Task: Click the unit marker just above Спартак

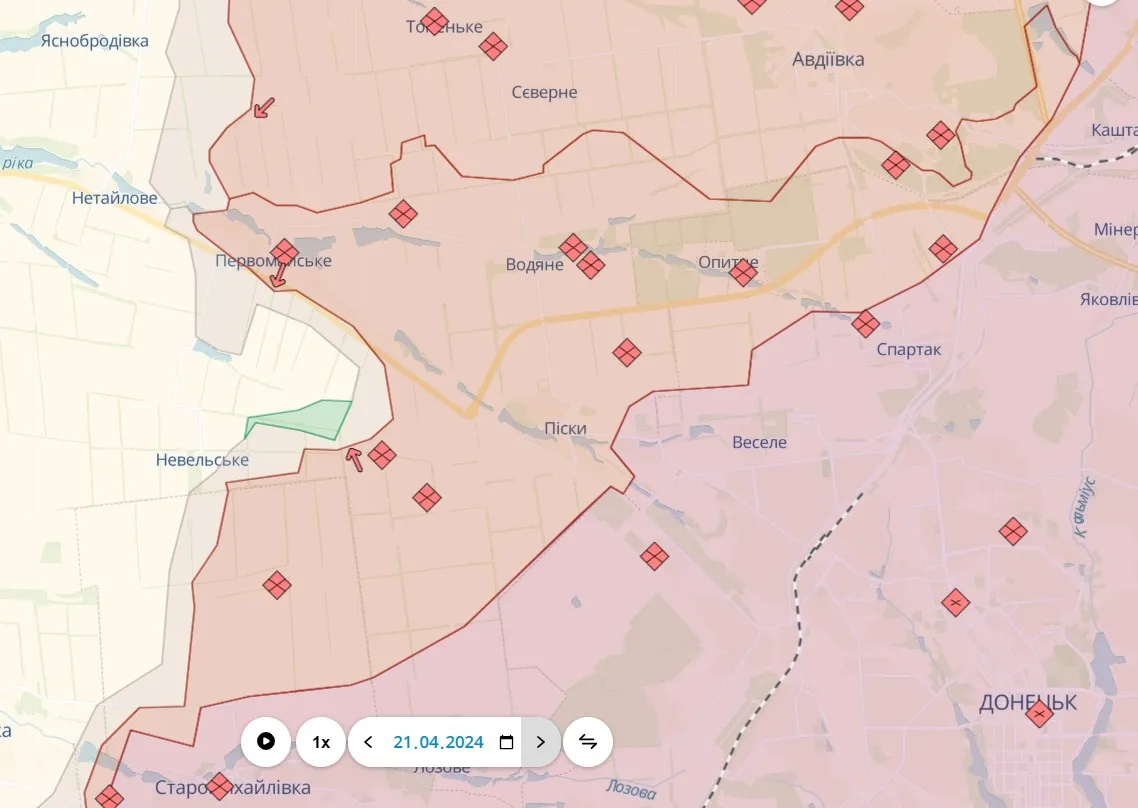Action: coord(865,323)
